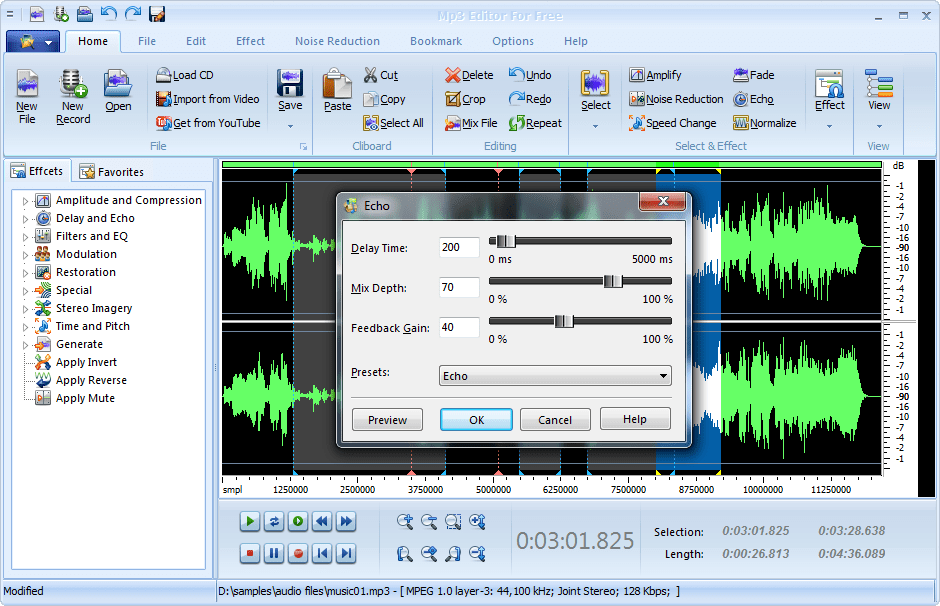
Task: Click the Mix Depth slider handle
Action: (613, 281)
